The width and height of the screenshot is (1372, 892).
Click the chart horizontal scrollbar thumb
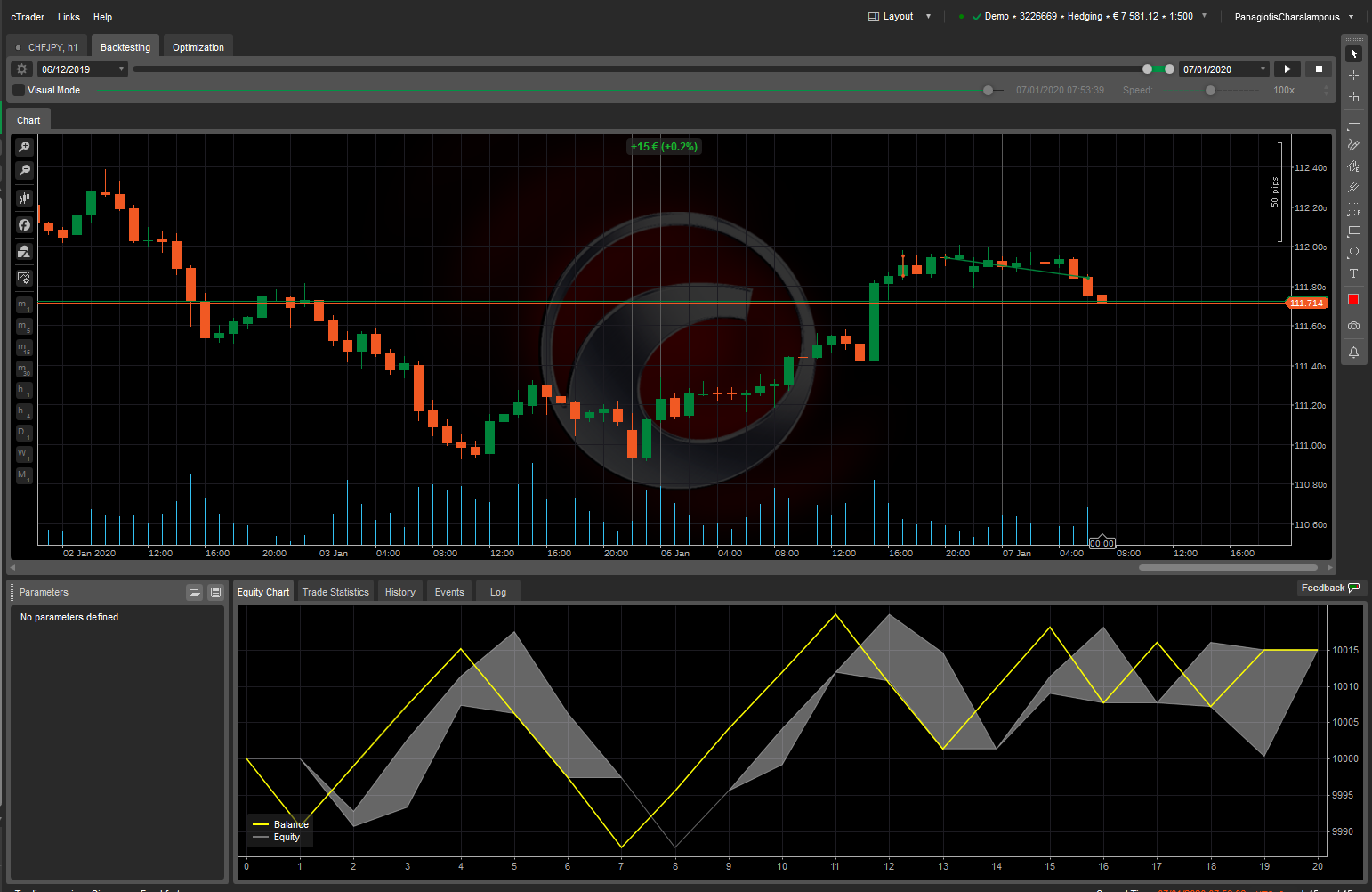(1228, 567)
